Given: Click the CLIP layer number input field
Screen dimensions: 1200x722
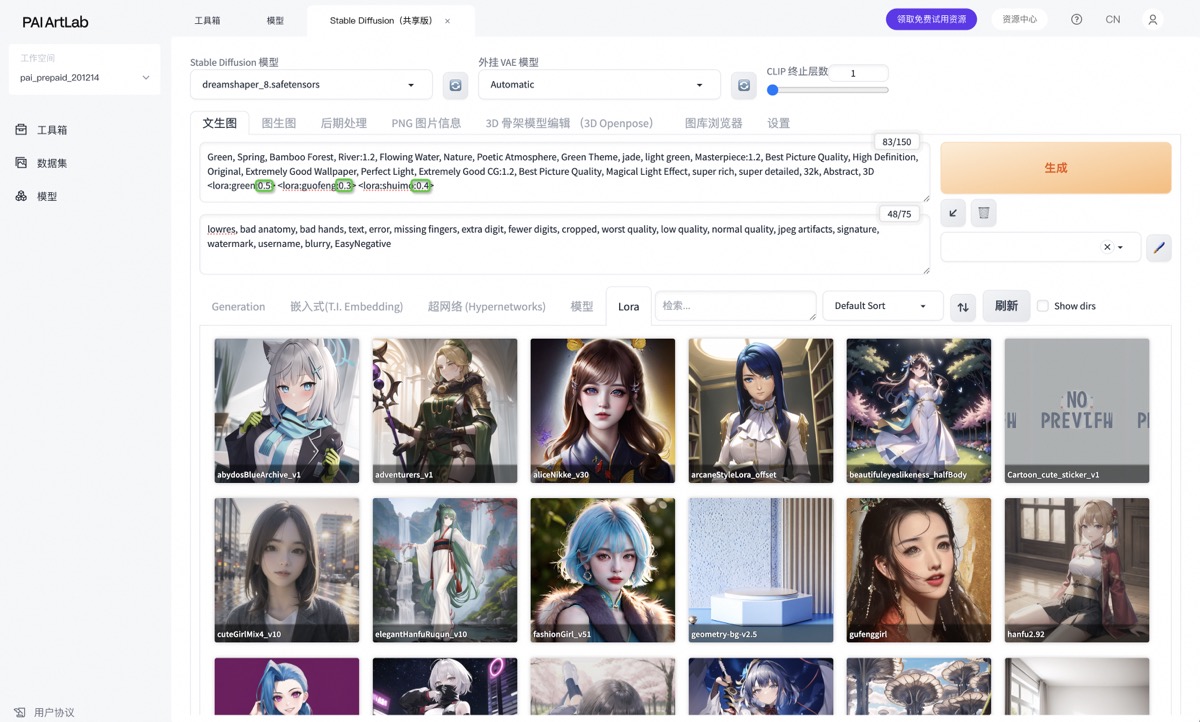Looking at the screenshot, I should click(x=859, y=73).
